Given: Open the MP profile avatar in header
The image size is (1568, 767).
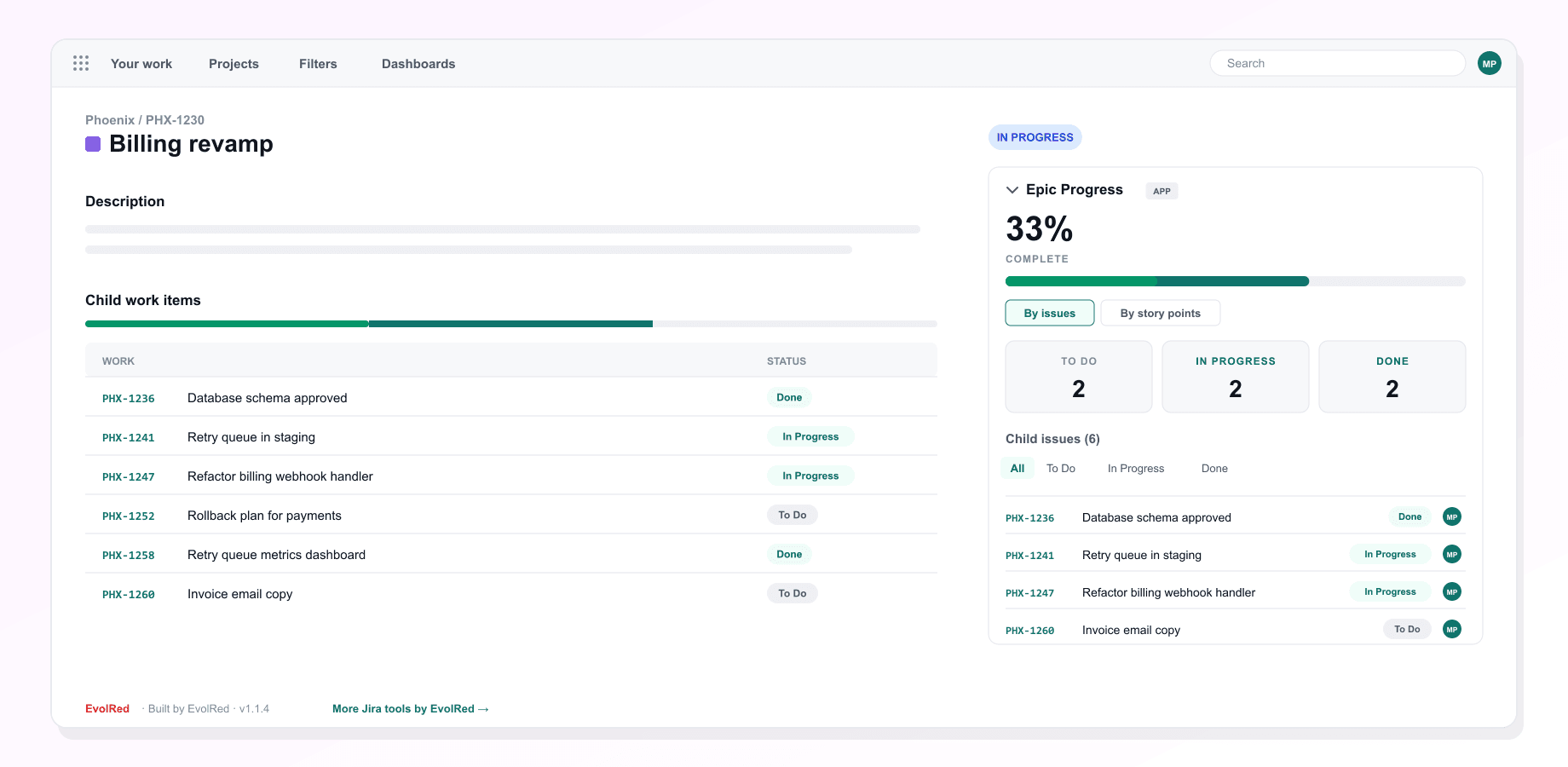Looking at the screenshot, I should (x=1490, y=63).
